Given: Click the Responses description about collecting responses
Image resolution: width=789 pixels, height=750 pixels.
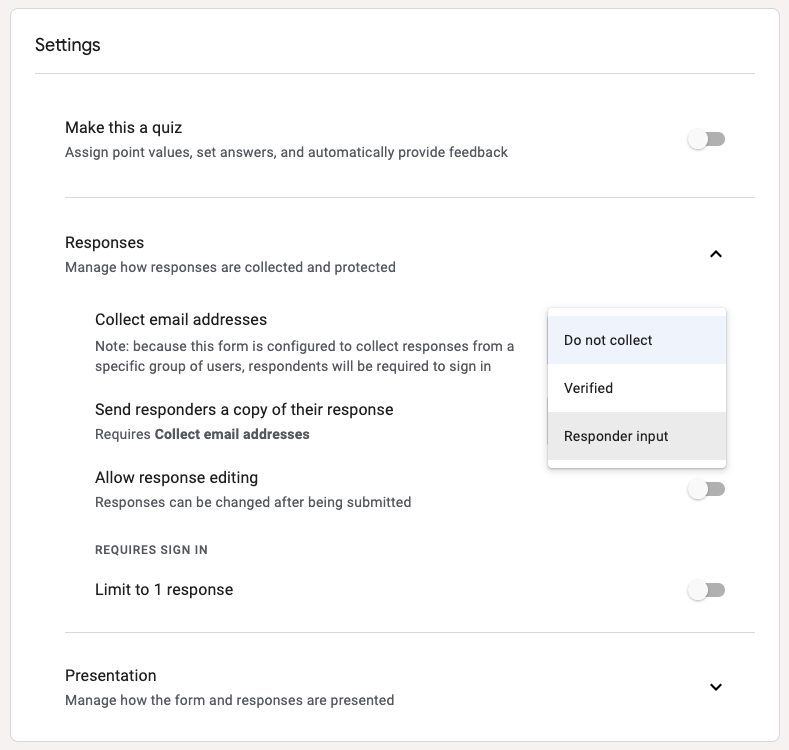Looking at the screenshot, I should (230, 267).
